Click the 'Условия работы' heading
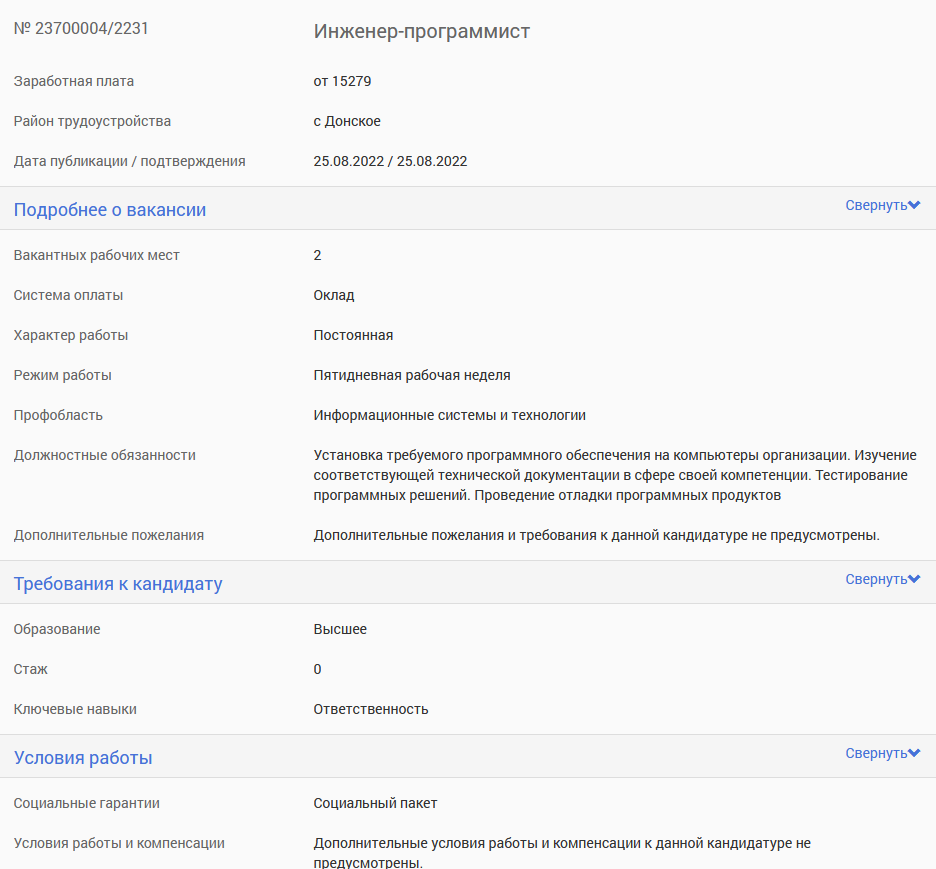This screenshot has width=936, height=869. [83, 758]
